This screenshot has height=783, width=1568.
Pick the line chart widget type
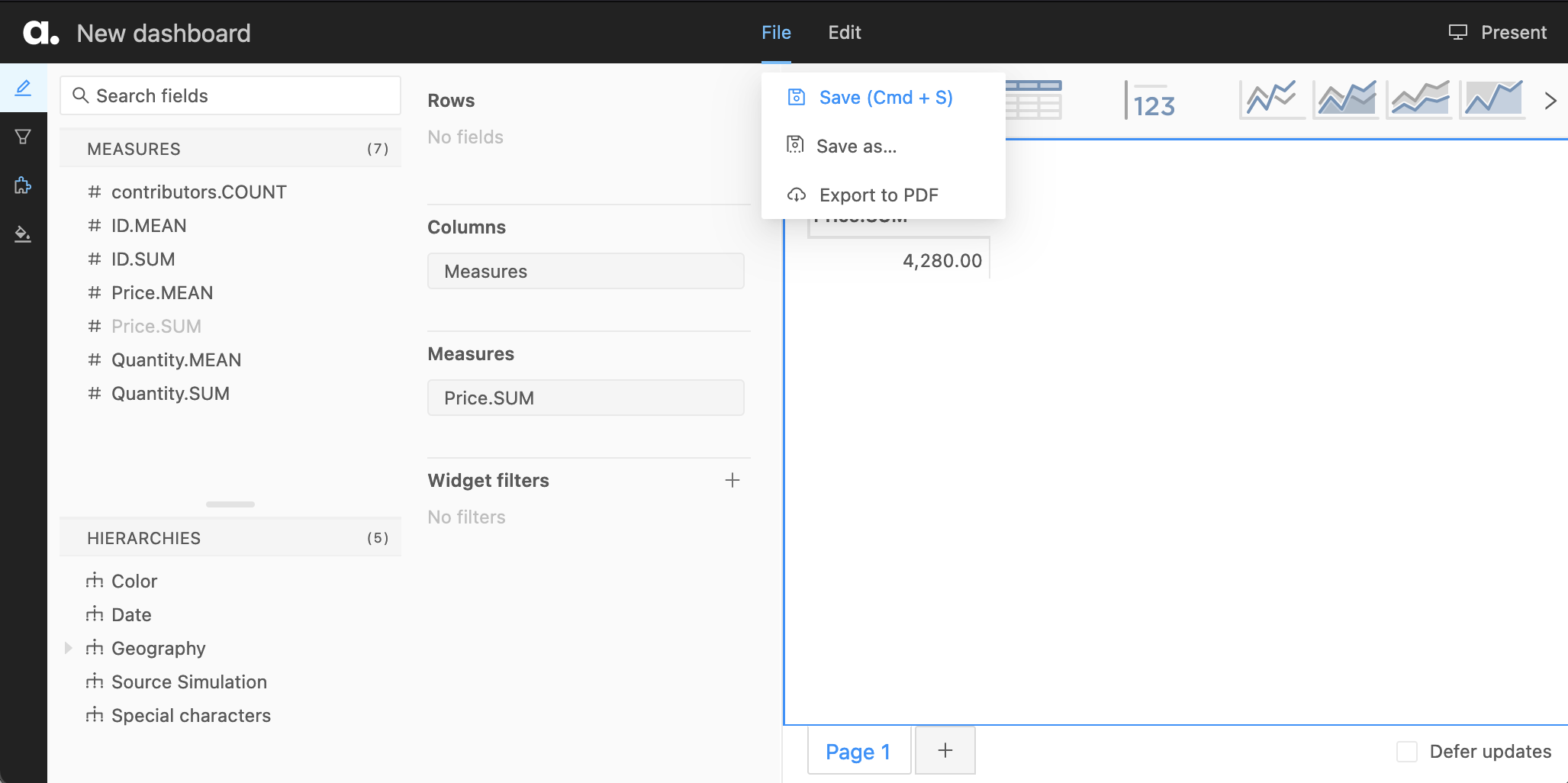(x=1269, y=98)
